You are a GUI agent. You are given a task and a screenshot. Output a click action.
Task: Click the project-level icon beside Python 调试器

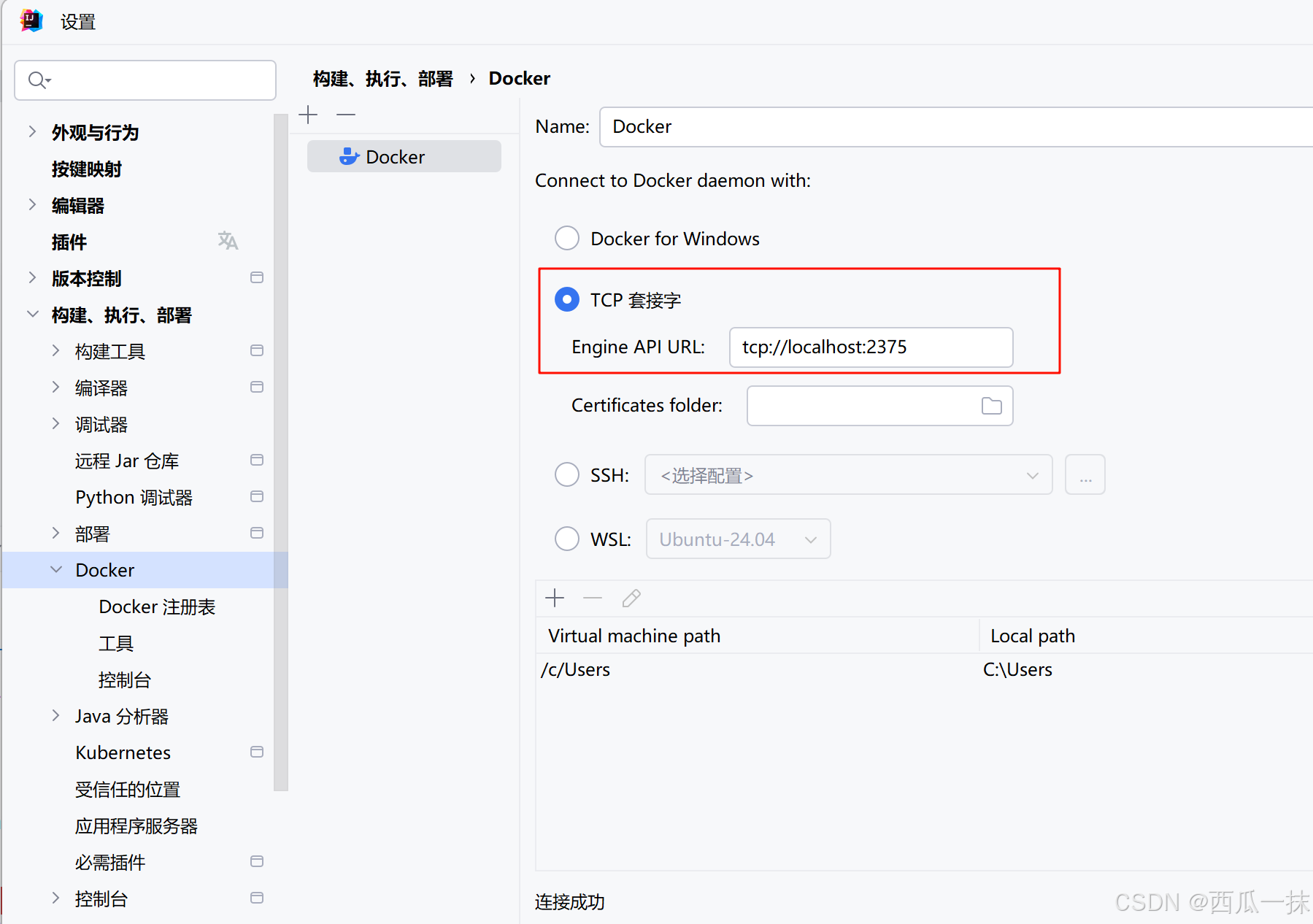point(257,496)
